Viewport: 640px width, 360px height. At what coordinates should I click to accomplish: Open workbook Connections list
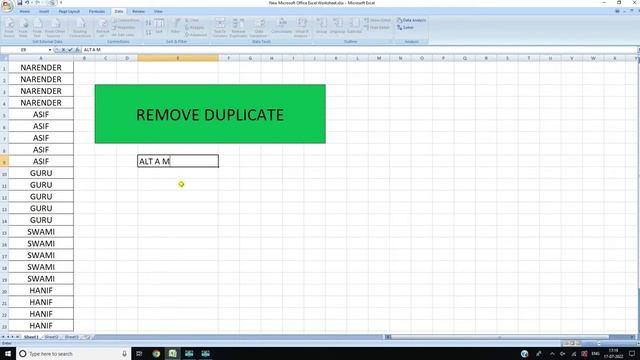coord(126,20)
